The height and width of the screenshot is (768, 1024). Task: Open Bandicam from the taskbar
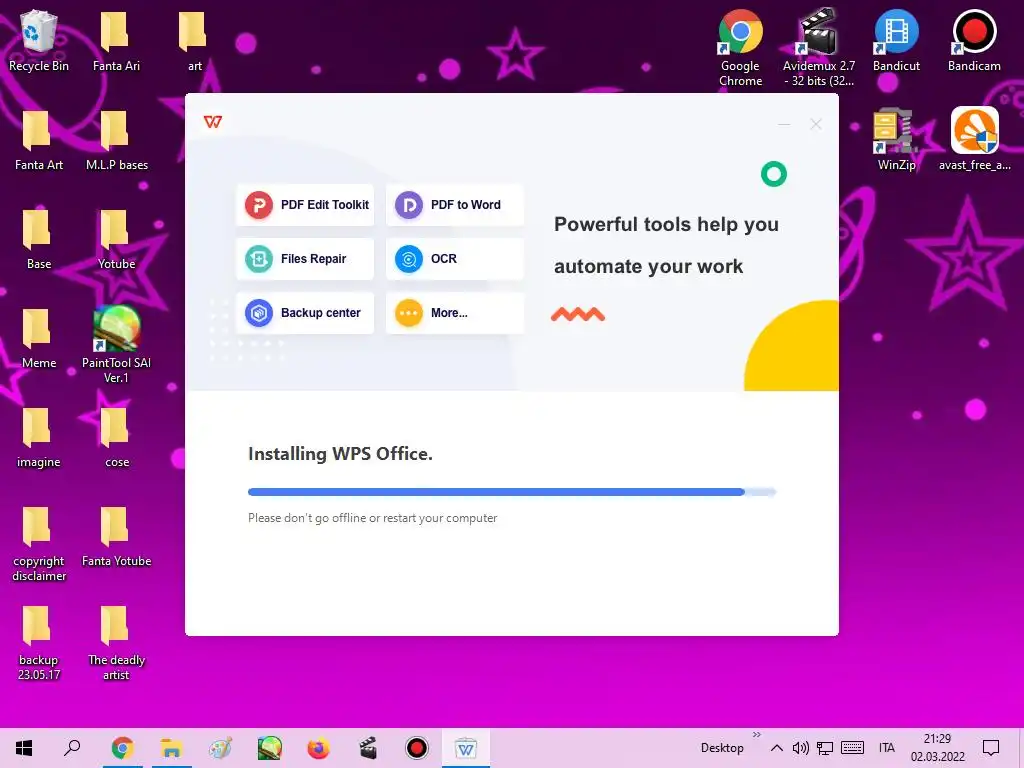click(x=417, y=748)
